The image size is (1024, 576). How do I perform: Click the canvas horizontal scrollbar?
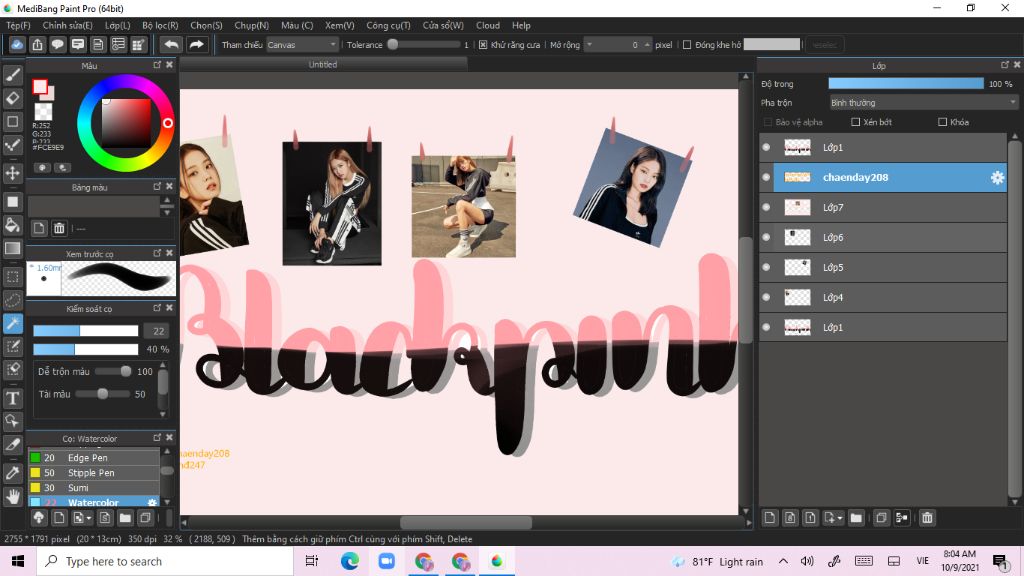click(x=465, y=522)
